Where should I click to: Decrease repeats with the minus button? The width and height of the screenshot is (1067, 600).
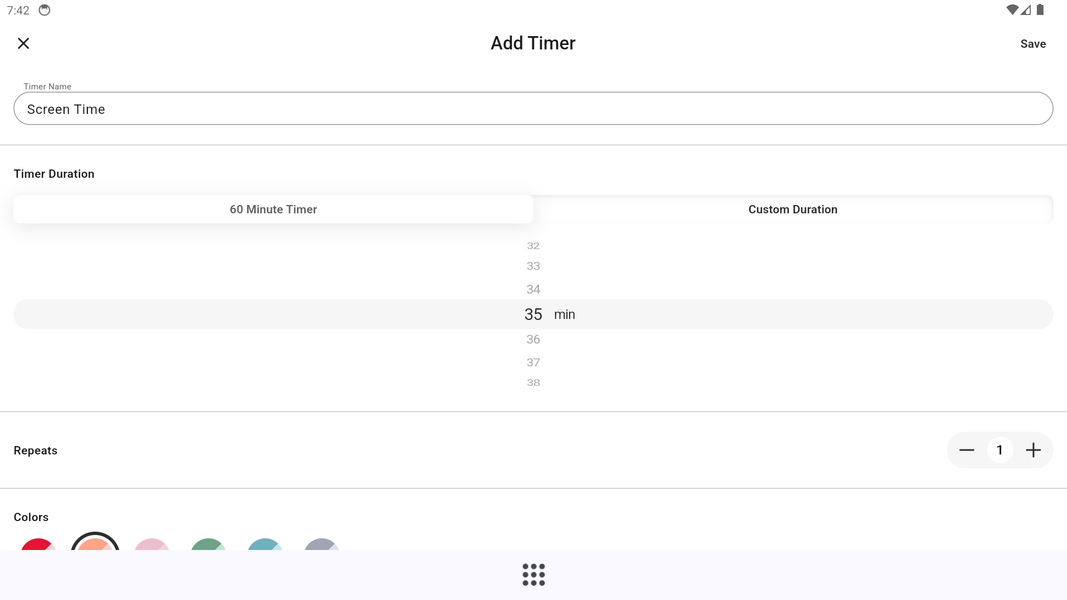pos(966,450)
